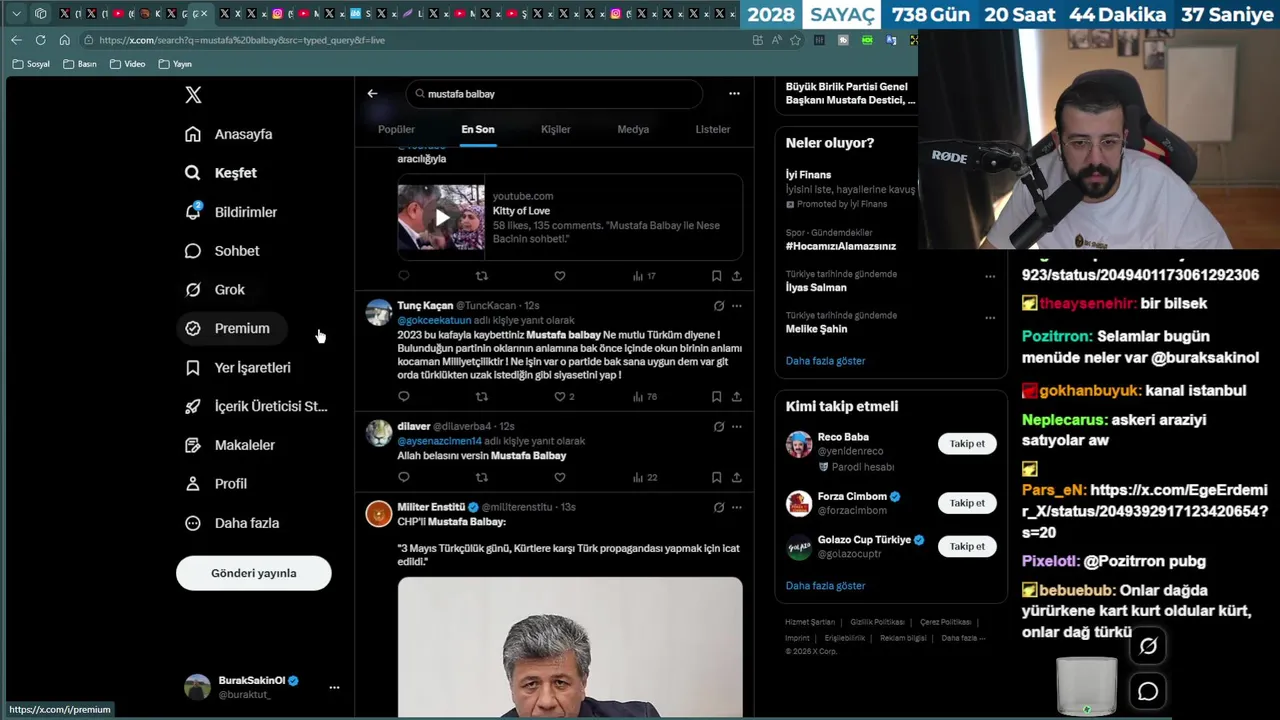View analytics of Tunç Kaçan's tweet
This screenshot has width=1280, height=720.
pos(644,397)
